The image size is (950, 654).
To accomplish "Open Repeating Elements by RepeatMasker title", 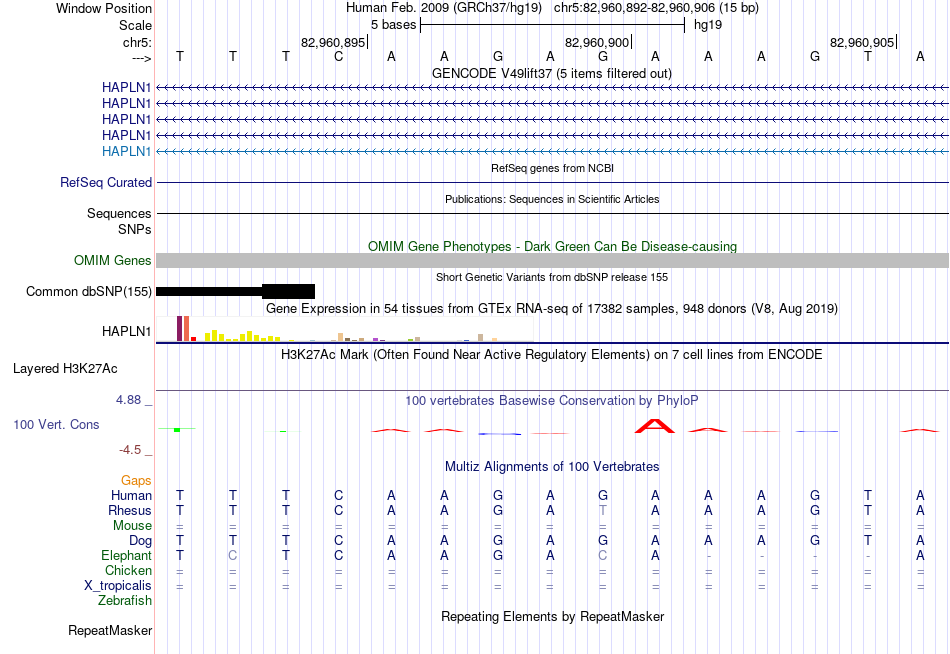I will (552, 616).
